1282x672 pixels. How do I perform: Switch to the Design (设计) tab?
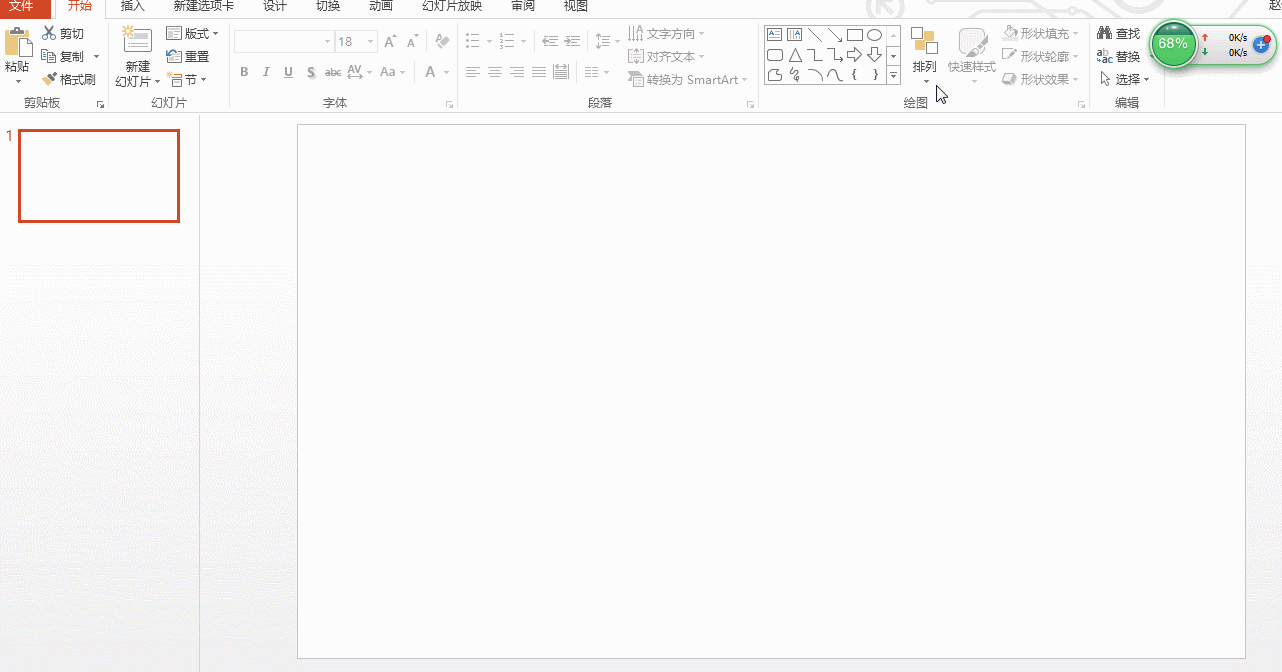pyautogui.click(x=275, y=6)
